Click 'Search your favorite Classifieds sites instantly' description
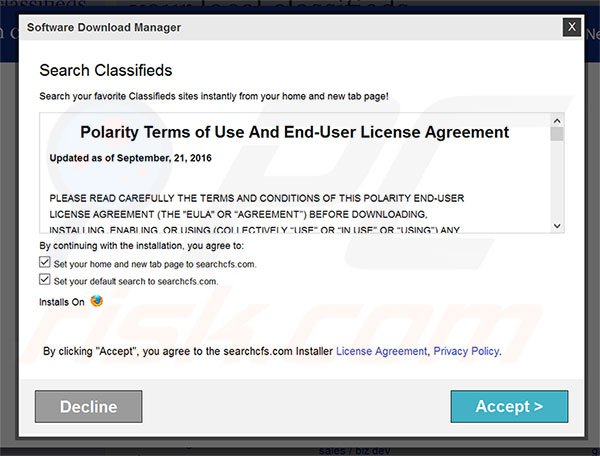 point(214,96)
